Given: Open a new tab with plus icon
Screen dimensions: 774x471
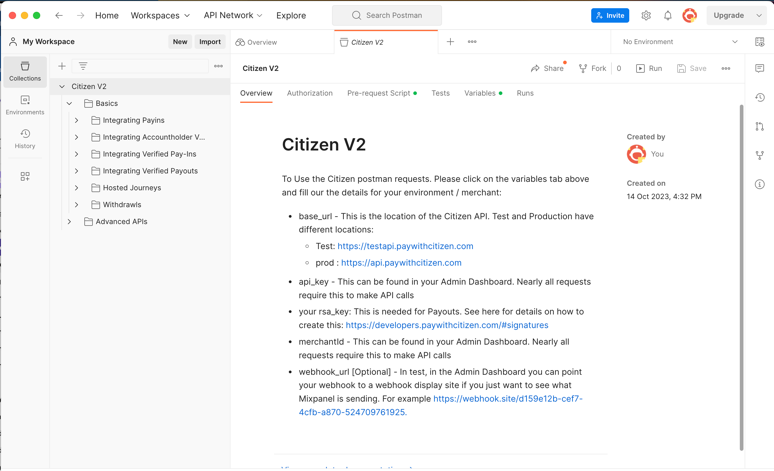Looking at the screenshot, I should coord(450,42).
